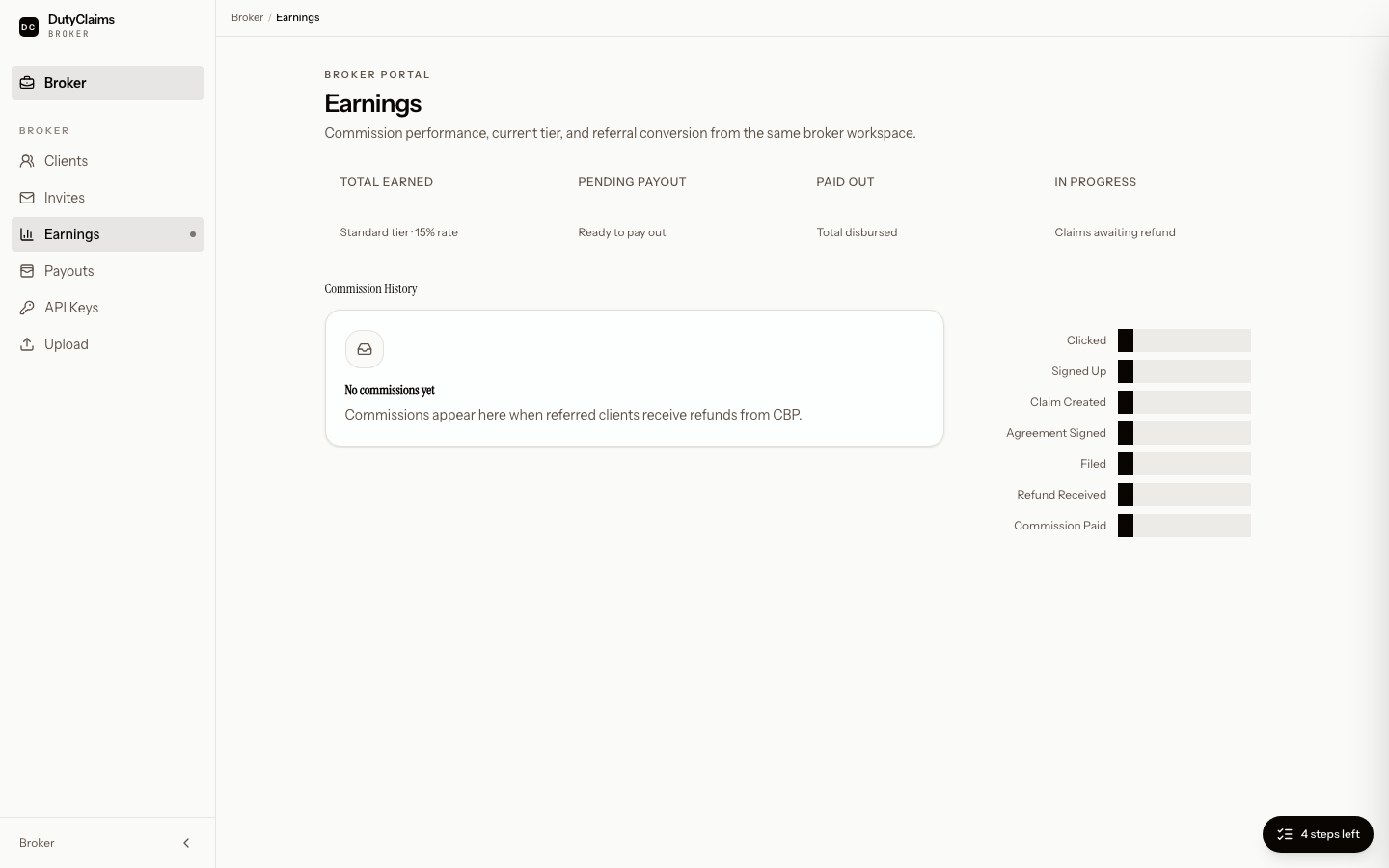Click 'No commissions yet' message
1389x868 pixels.
click(x=390, y=391)
